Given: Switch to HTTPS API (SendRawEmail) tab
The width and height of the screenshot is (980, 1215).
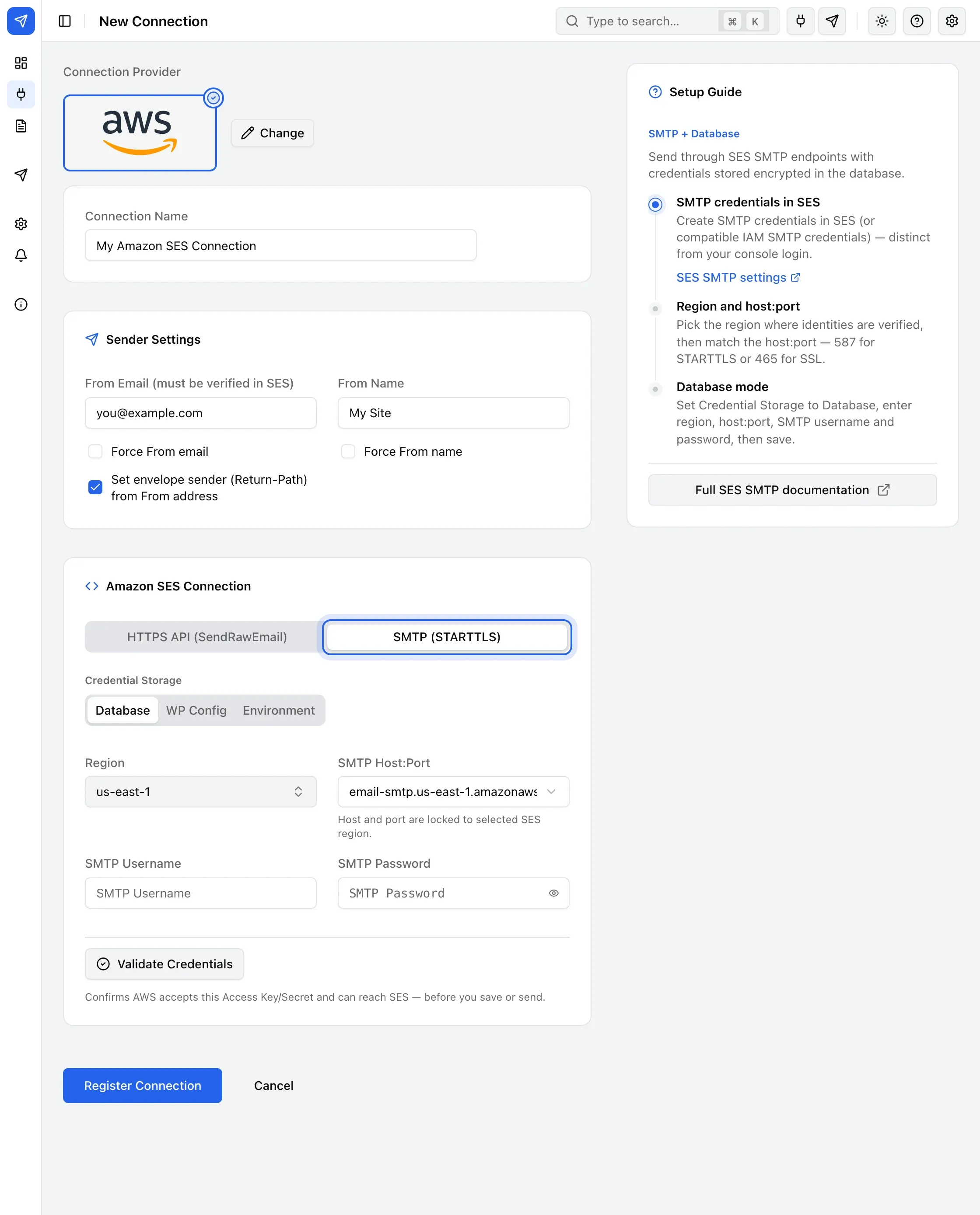Looking at the screenshot, I should pos(207,637).
